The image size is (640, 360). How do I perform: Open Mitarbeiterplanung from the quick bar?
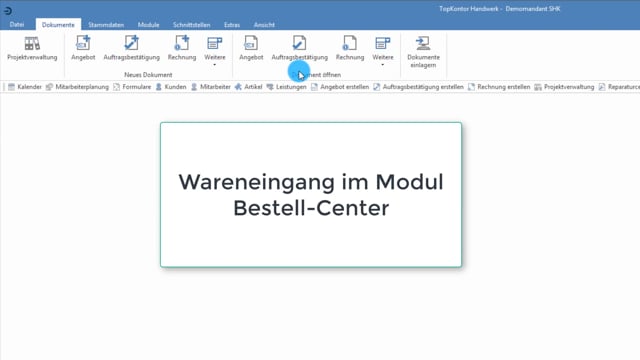coord(78,87)
